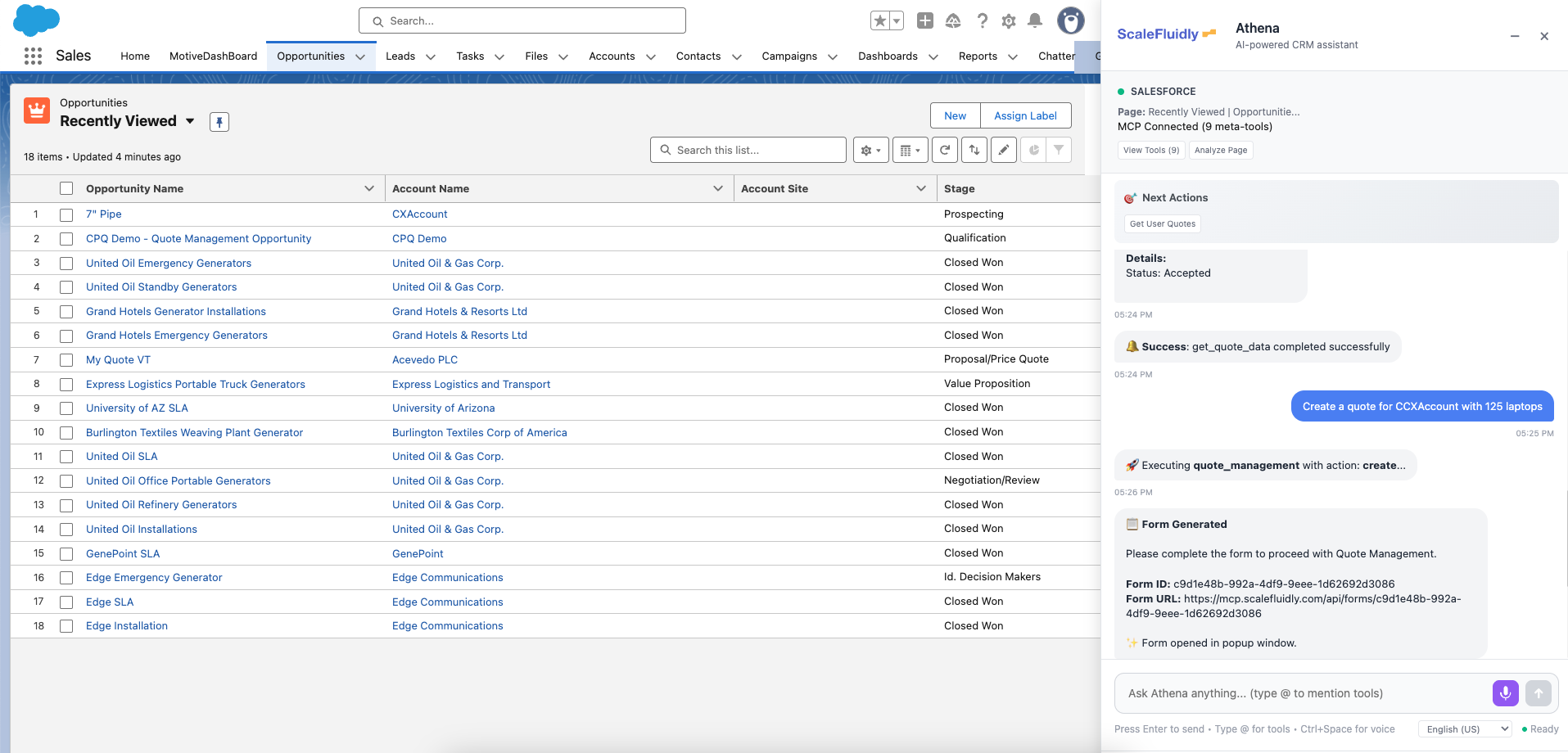Open the Recently Viewed list selector
The image size is (1568, 753).
point(190,121)
